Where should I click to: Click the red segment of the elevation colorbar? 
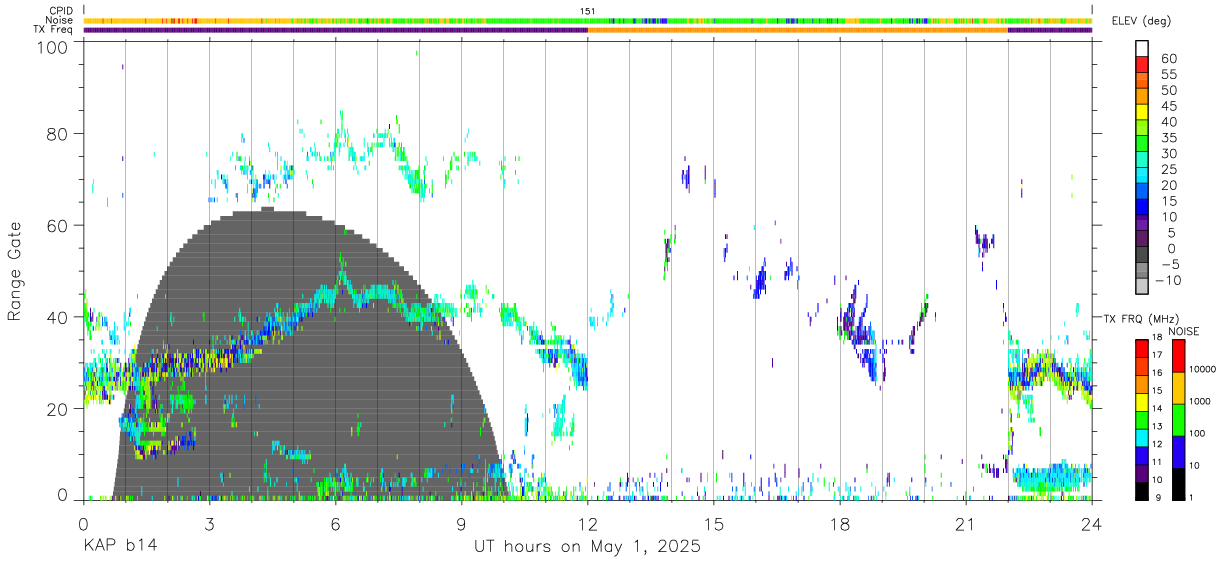1144,66
